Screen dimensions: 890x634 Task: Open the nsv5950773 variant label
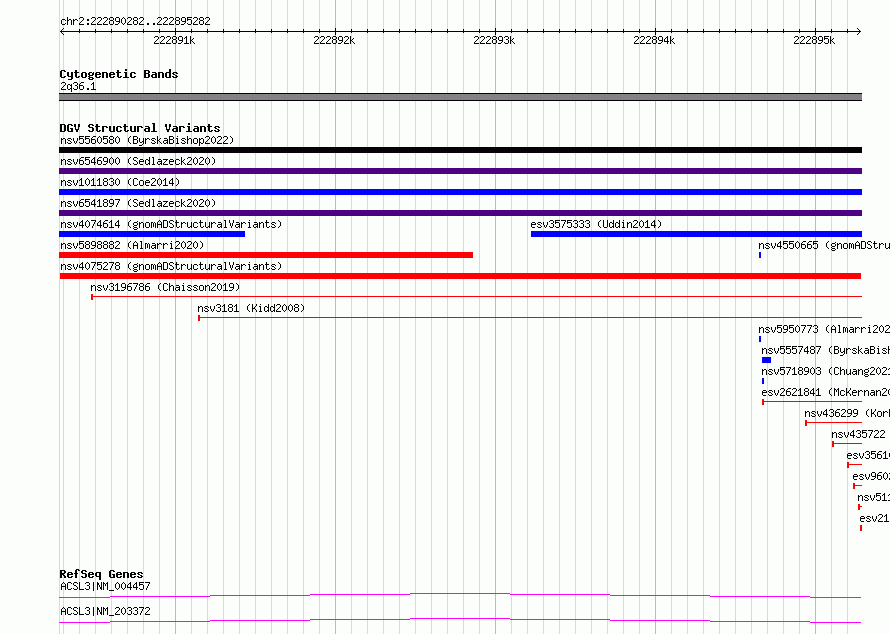pos(824,329)
